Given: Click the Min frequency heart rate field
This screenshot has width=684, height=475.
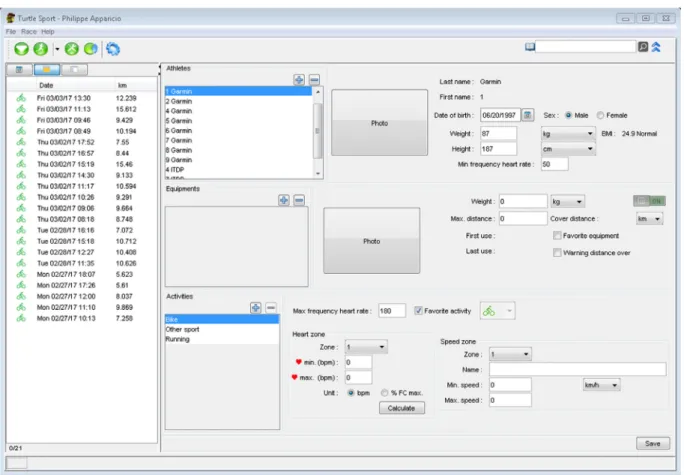Looking at the screenshot, I should (x=554, y=164).
